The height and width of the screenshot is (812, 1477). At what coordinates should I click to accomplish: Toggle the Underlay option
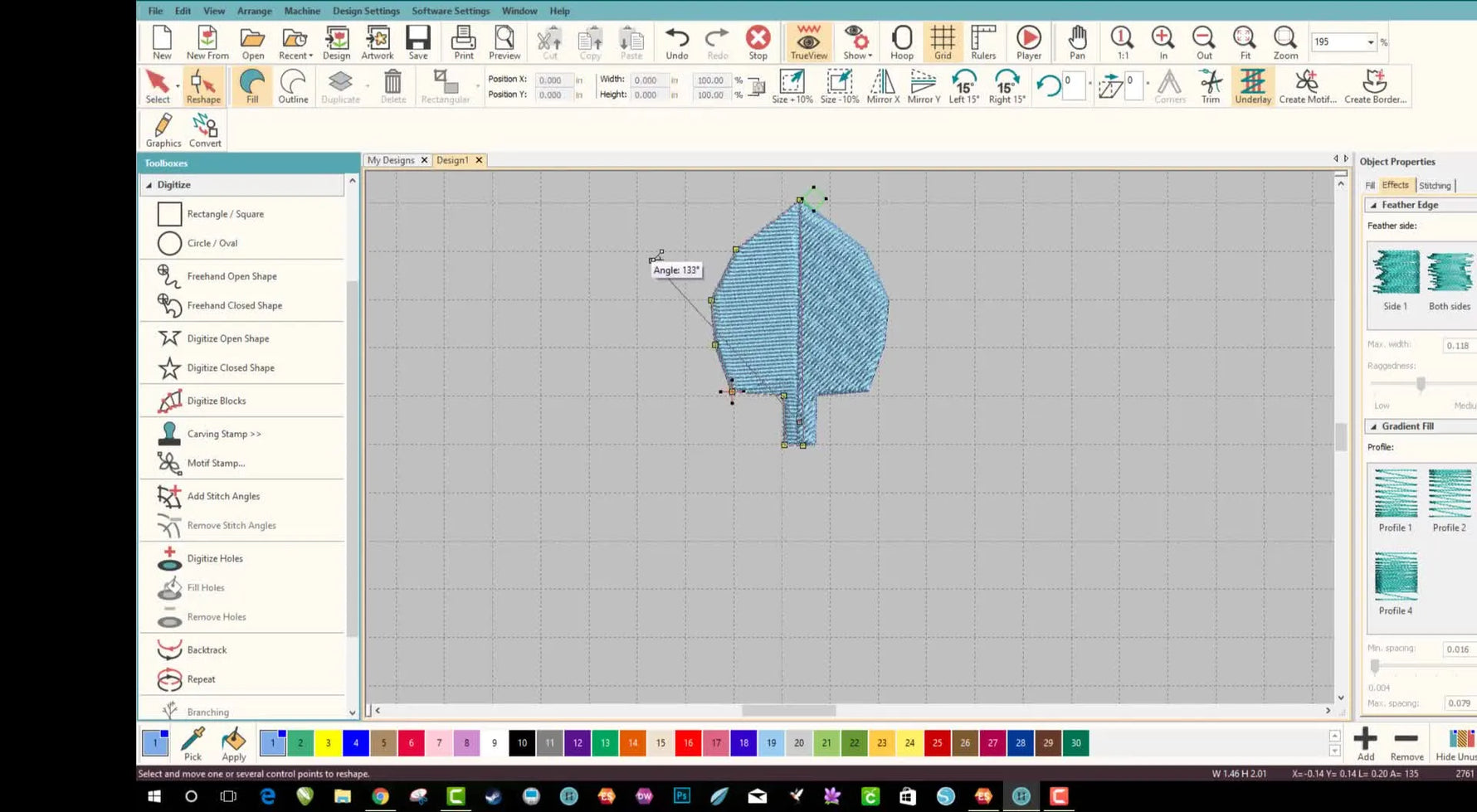pos(1252,86)
